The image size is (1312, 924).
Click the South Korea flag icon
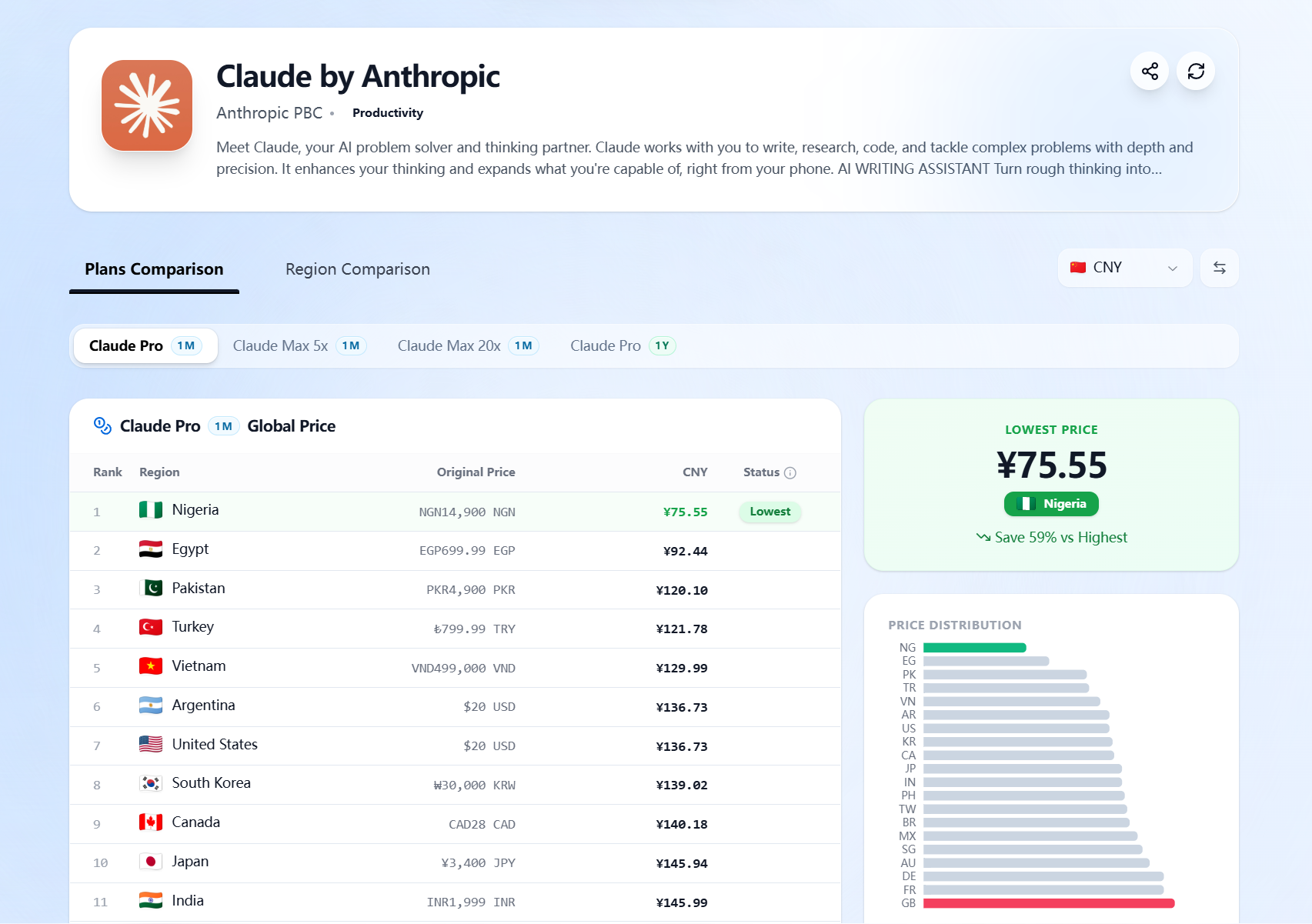click(151, 783)
